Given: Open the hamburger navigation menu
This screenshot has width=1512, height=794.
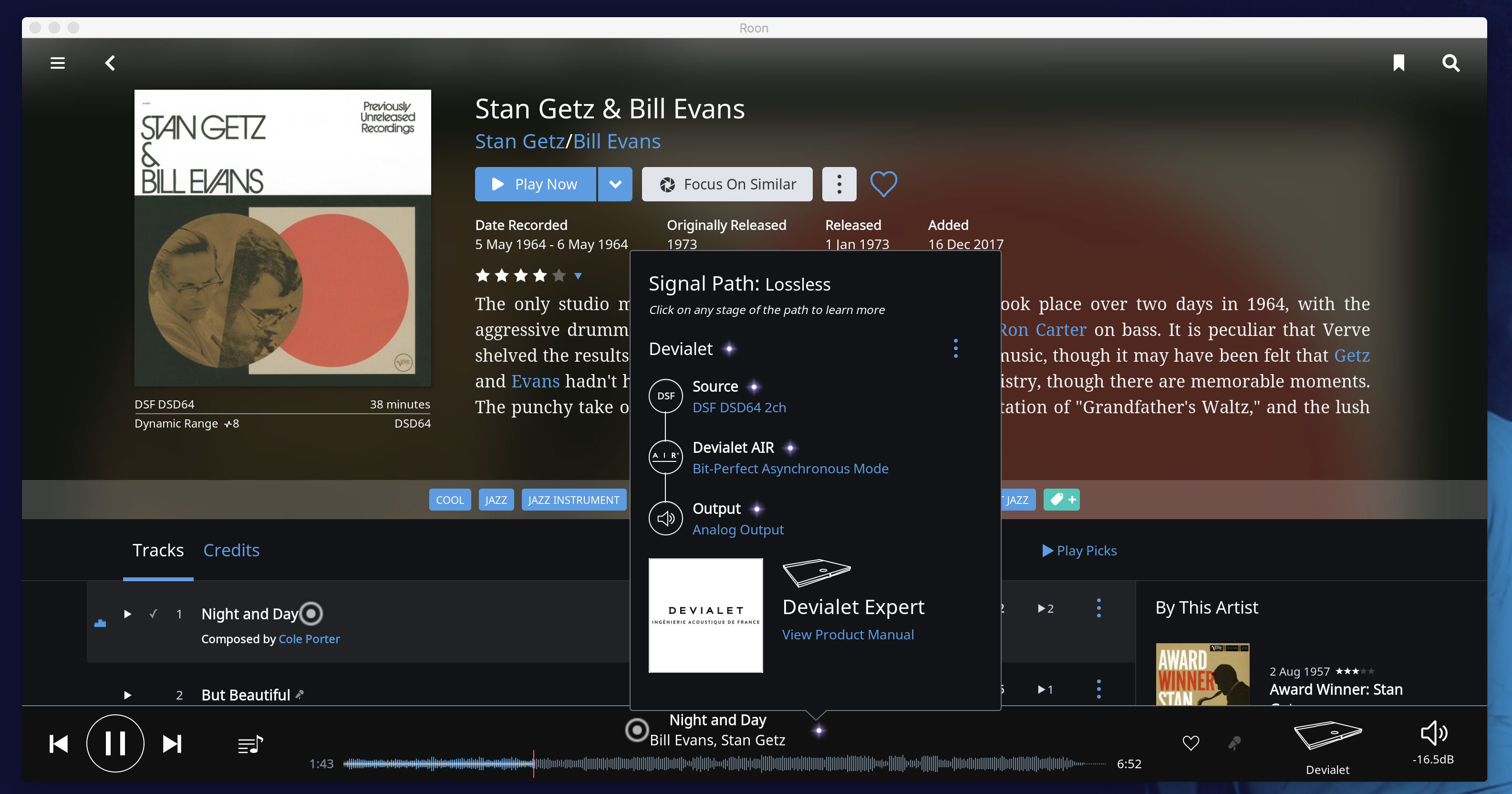Looking at the screenshot, I should pos(58,63).
